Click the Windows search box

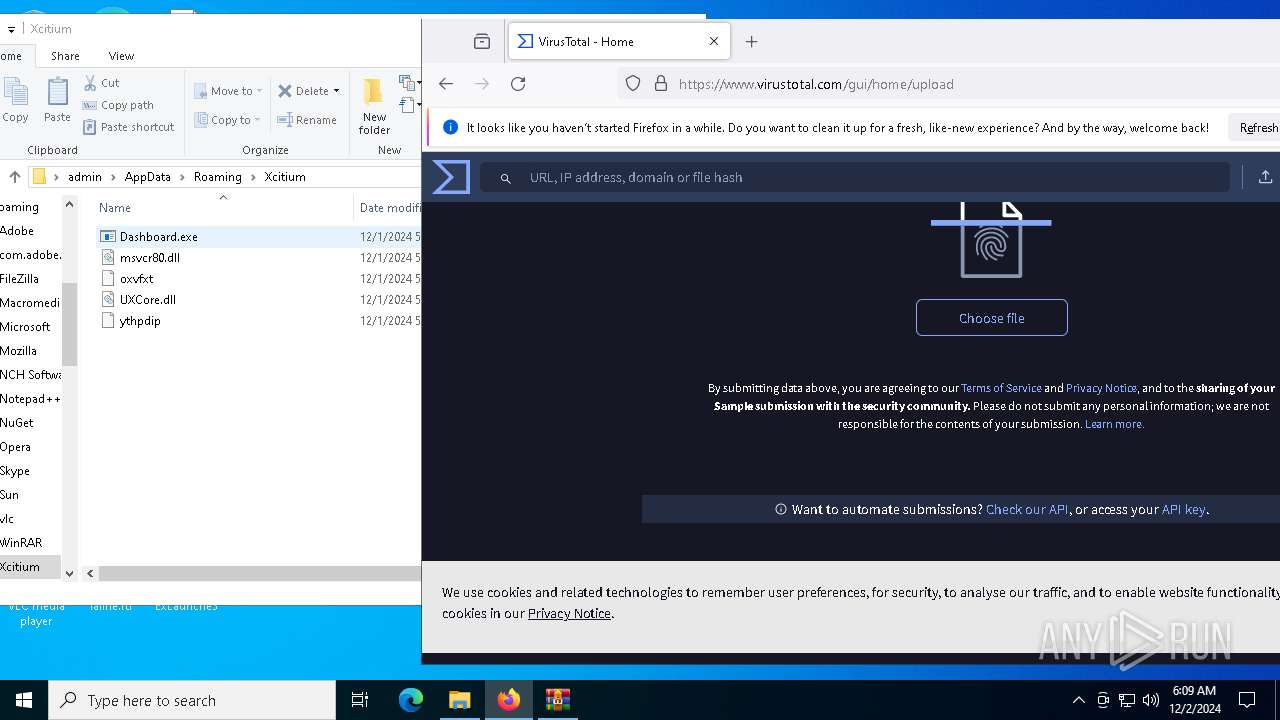(192, 700)
